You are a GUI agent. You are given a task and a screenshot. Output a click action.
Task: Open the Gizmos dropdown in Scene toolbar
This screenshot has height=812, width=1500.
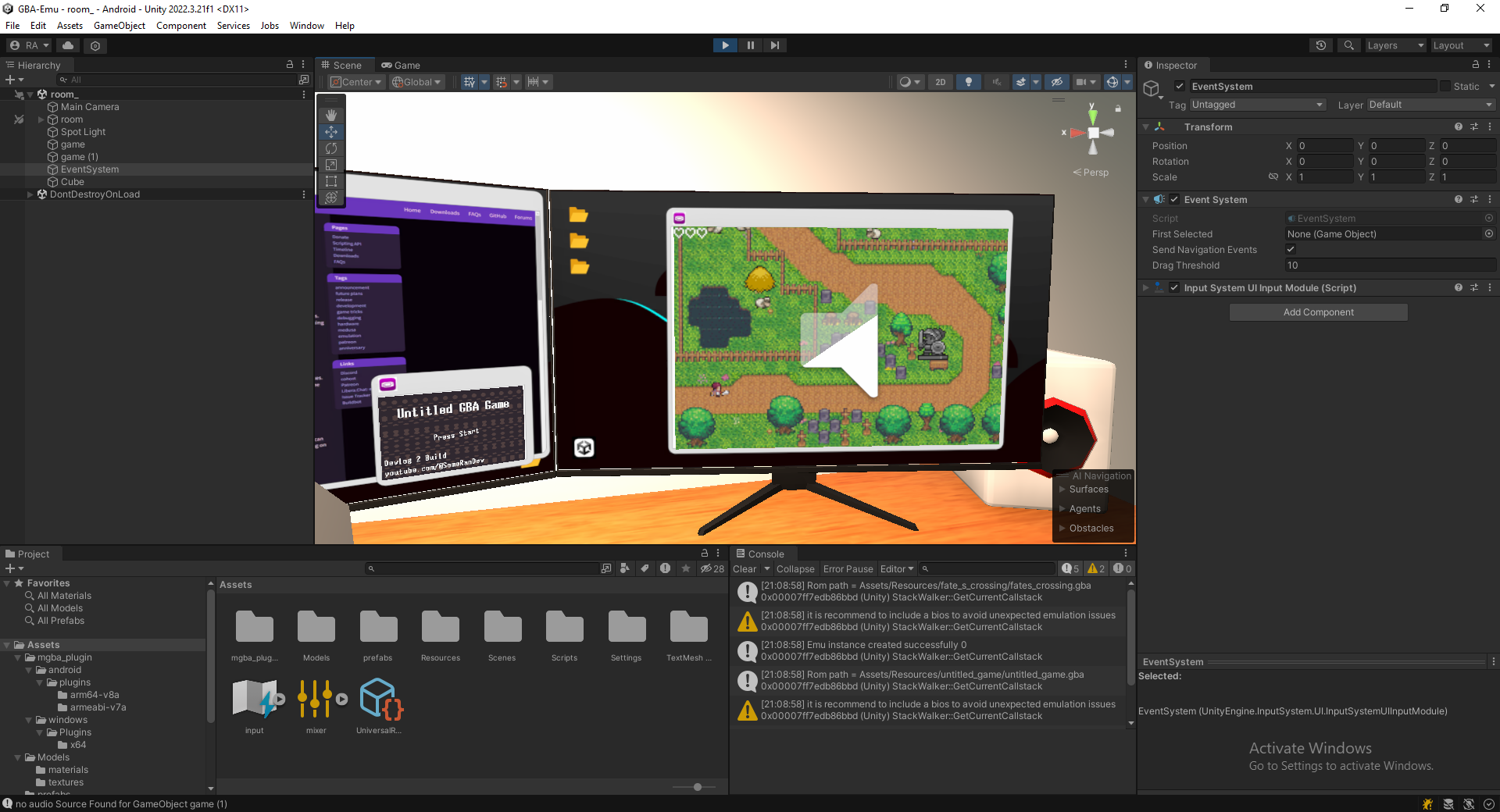[x=1127, y=82]
